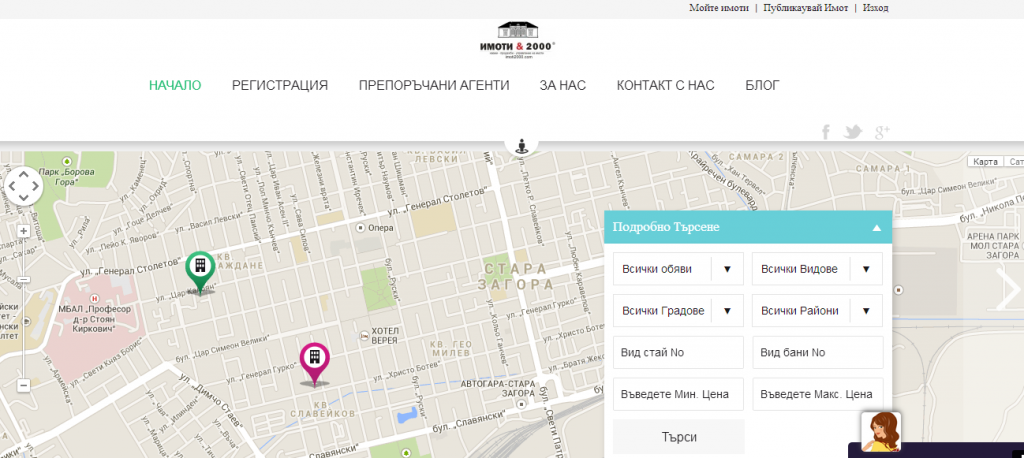
Task: Click the next slide arrow on map
Action: pos(1009,288)
